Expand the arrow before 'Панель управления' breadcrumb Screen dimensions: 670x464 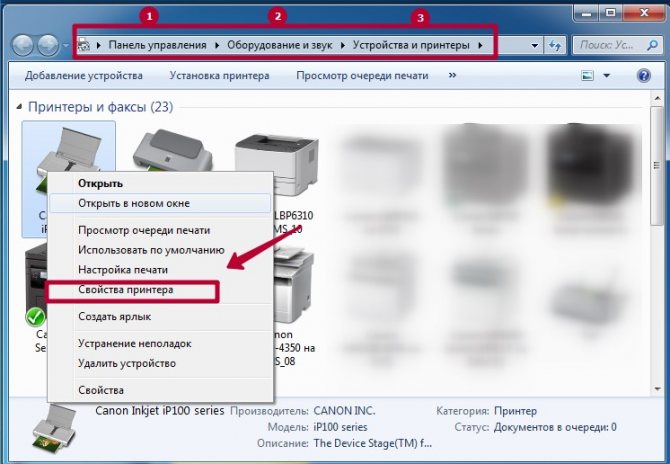click(x=99, y=45)
